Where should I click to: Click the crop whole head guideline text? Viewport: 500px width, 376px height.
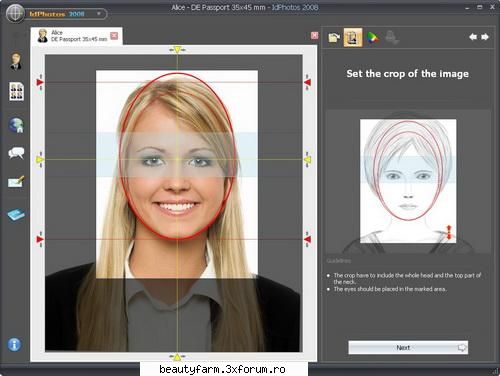(407, 278)
